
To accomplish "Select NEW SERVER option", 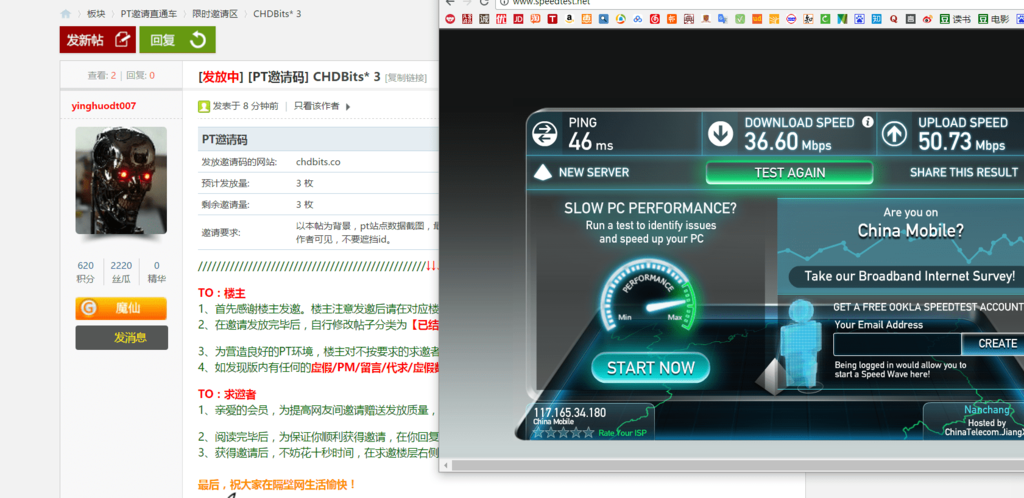I will [x=581, y=172].
